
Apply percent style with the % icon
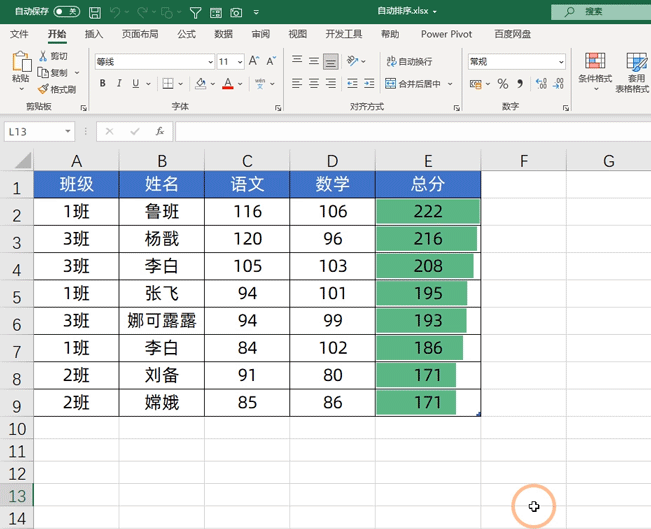503,84
